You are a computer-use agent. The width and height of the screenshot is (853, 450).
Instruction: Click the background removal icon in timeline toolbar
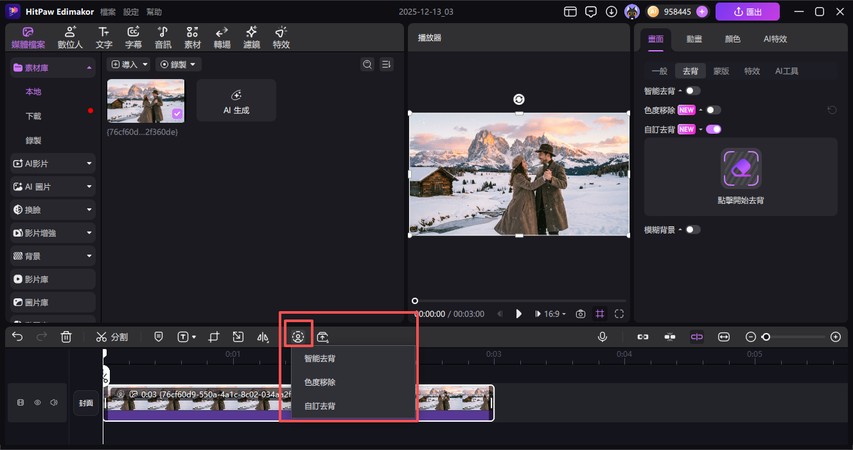point(297,337)
